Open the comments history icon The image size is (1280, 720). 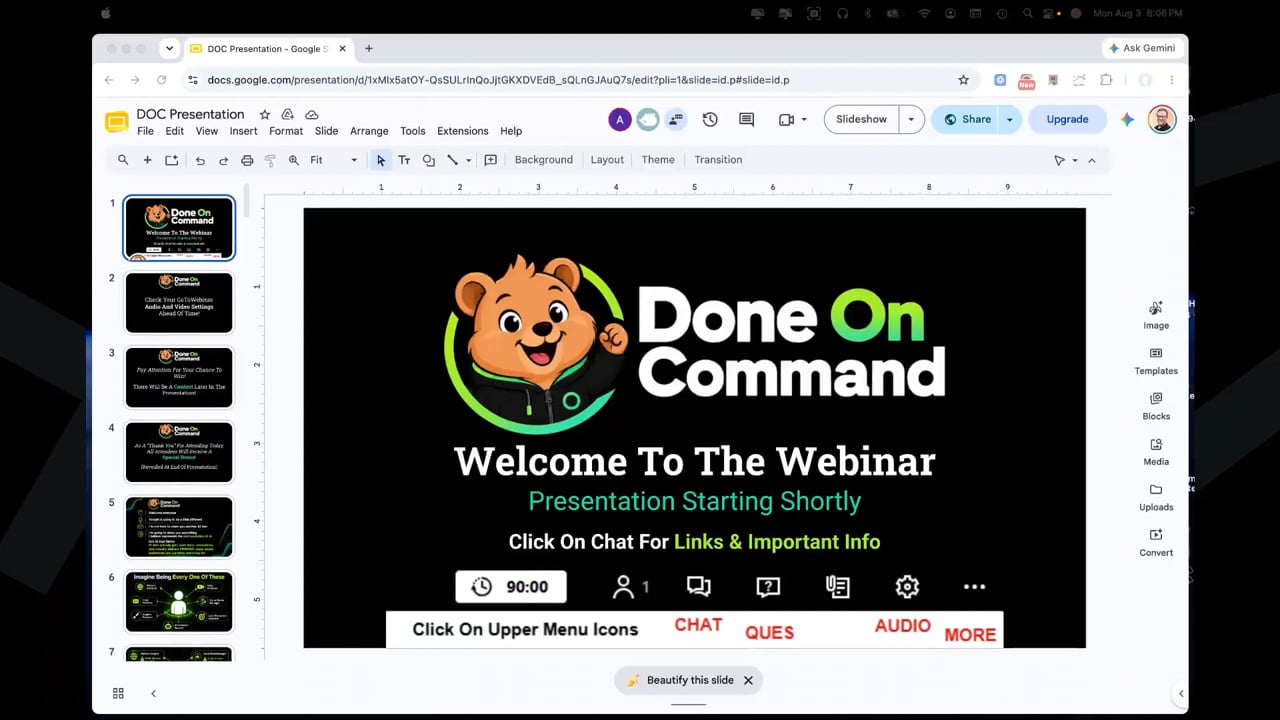click(746, 119)
